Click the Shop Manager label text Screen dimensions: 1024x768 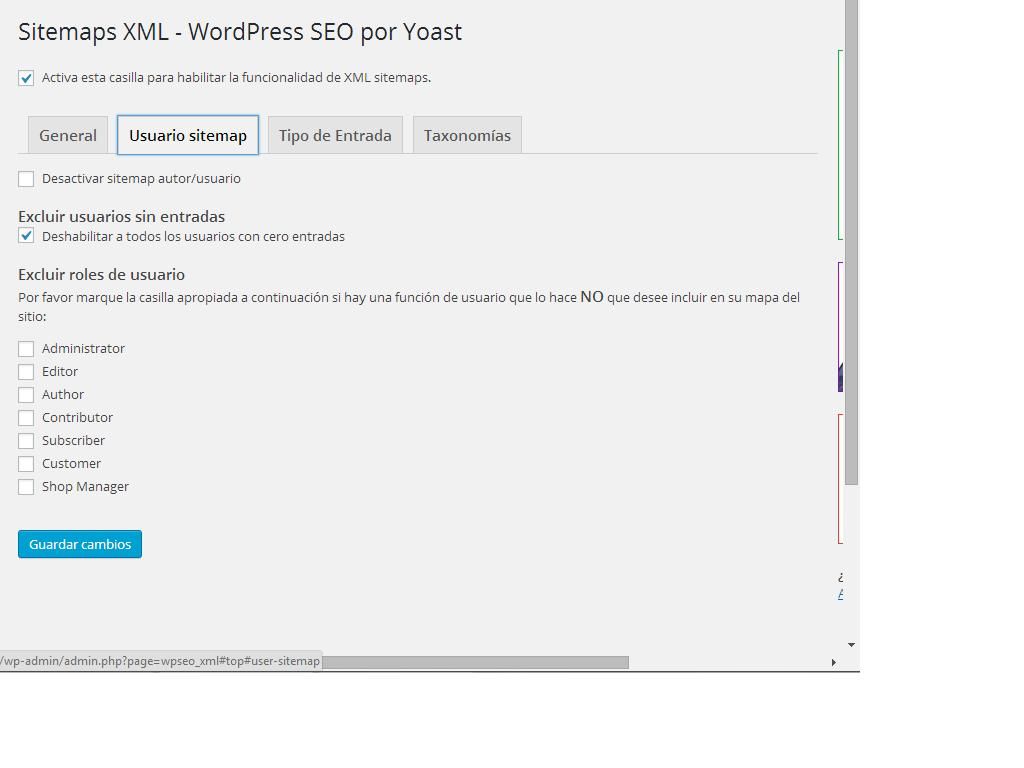(x=85, y=487)
